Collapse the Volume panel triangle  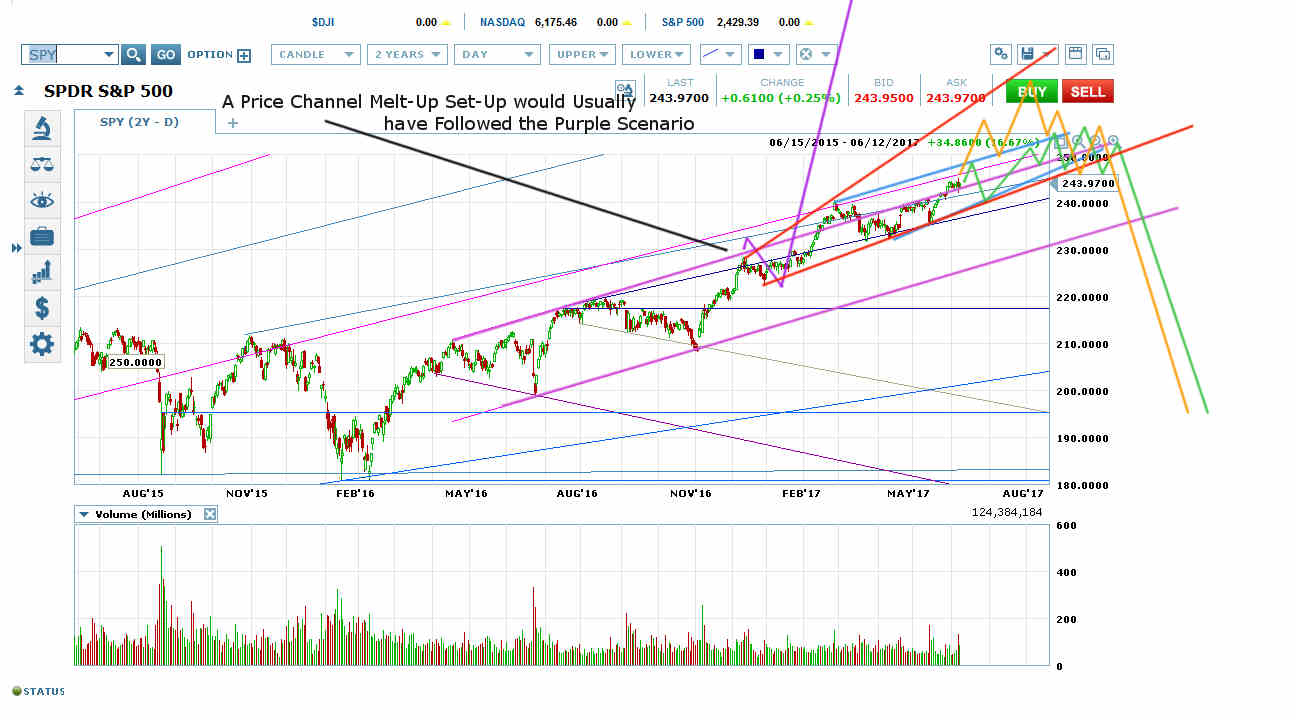point(84,514)
